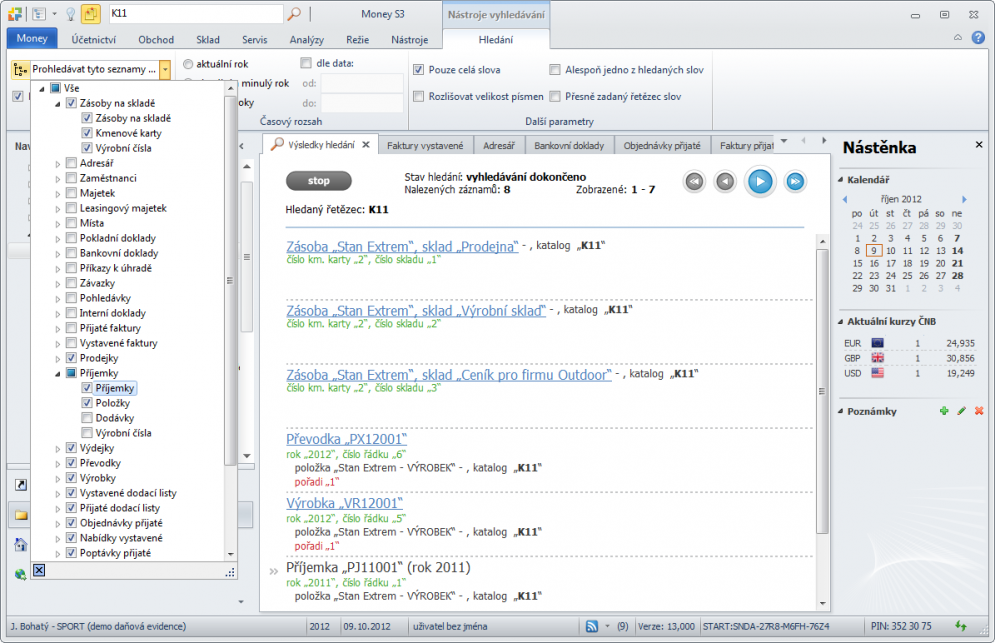Toggle dle data checkbox

pos(306,63)
